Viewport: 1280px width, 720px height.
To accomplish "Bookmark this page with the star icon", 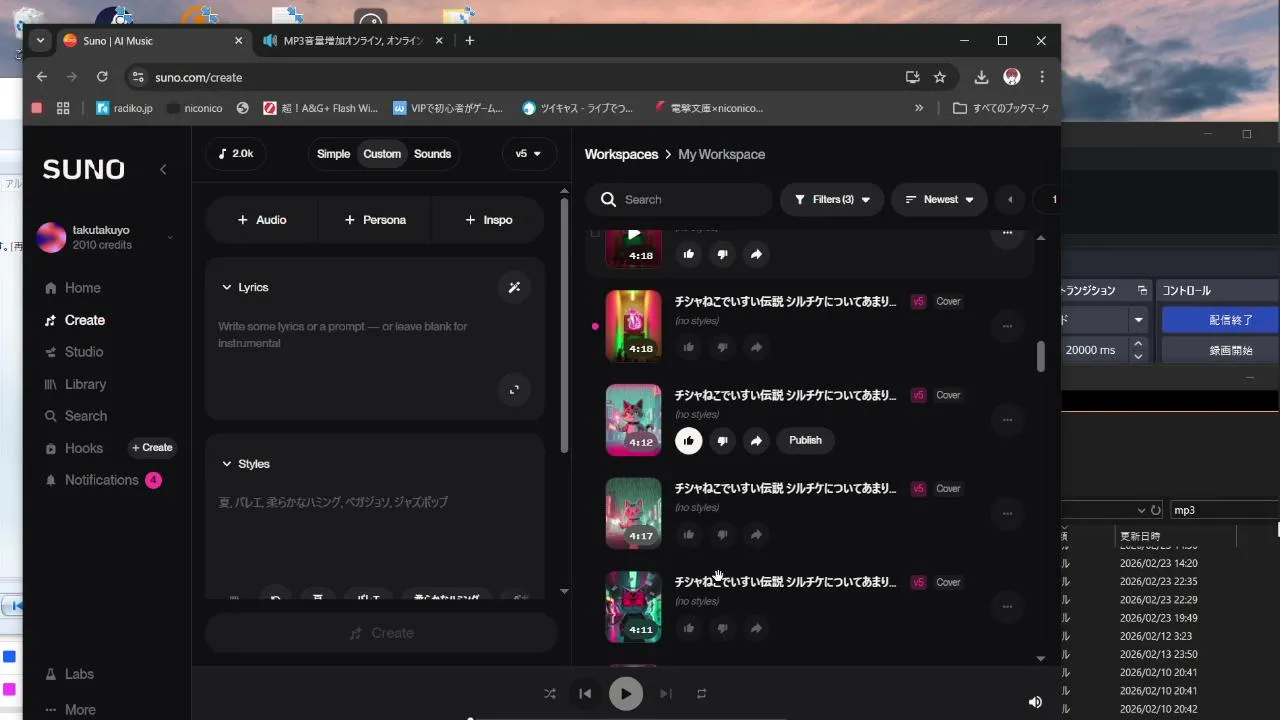I will click(940, 77).
